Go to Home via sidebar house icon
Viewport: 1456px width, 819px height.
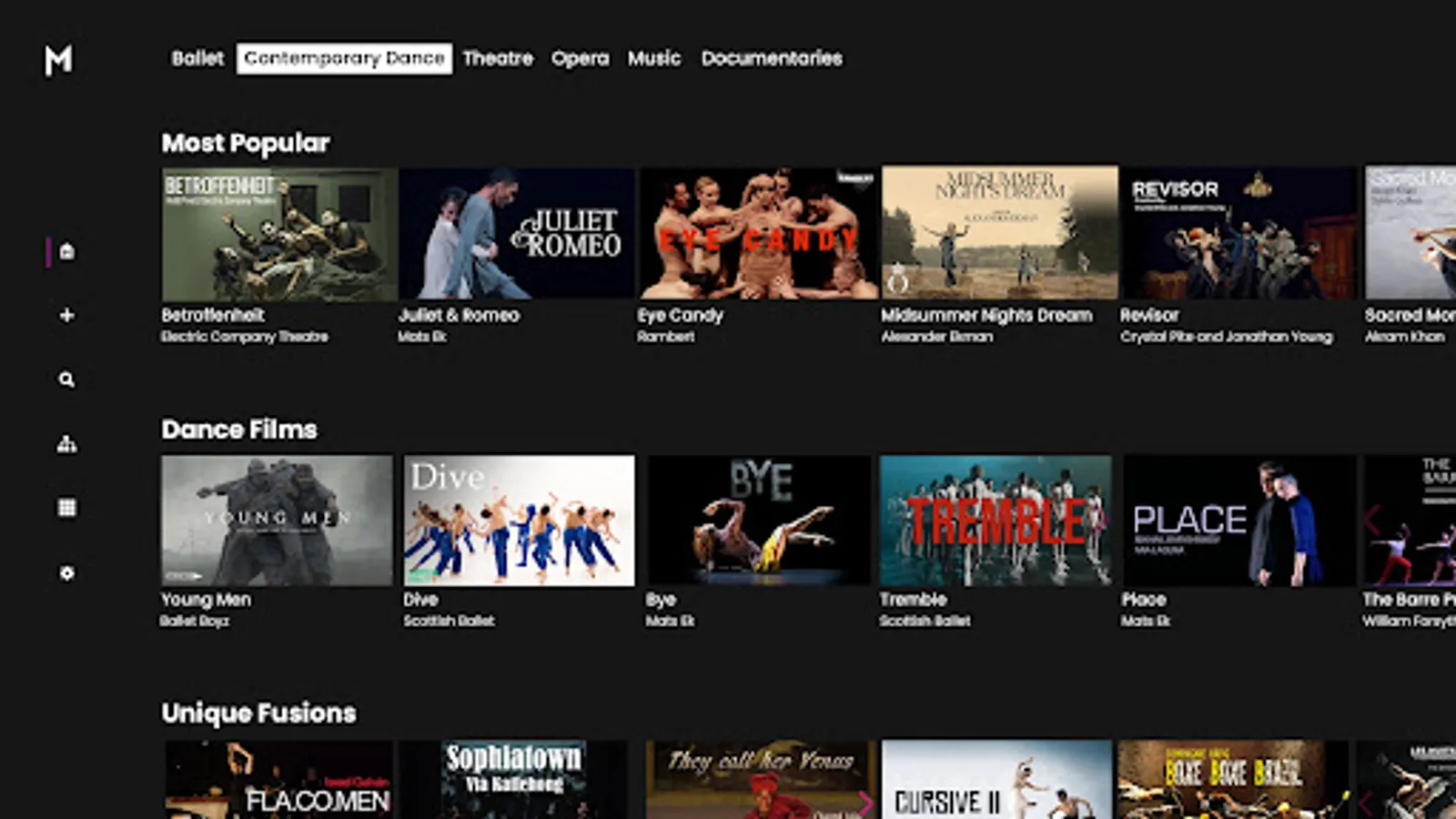[x=66, y=251]
